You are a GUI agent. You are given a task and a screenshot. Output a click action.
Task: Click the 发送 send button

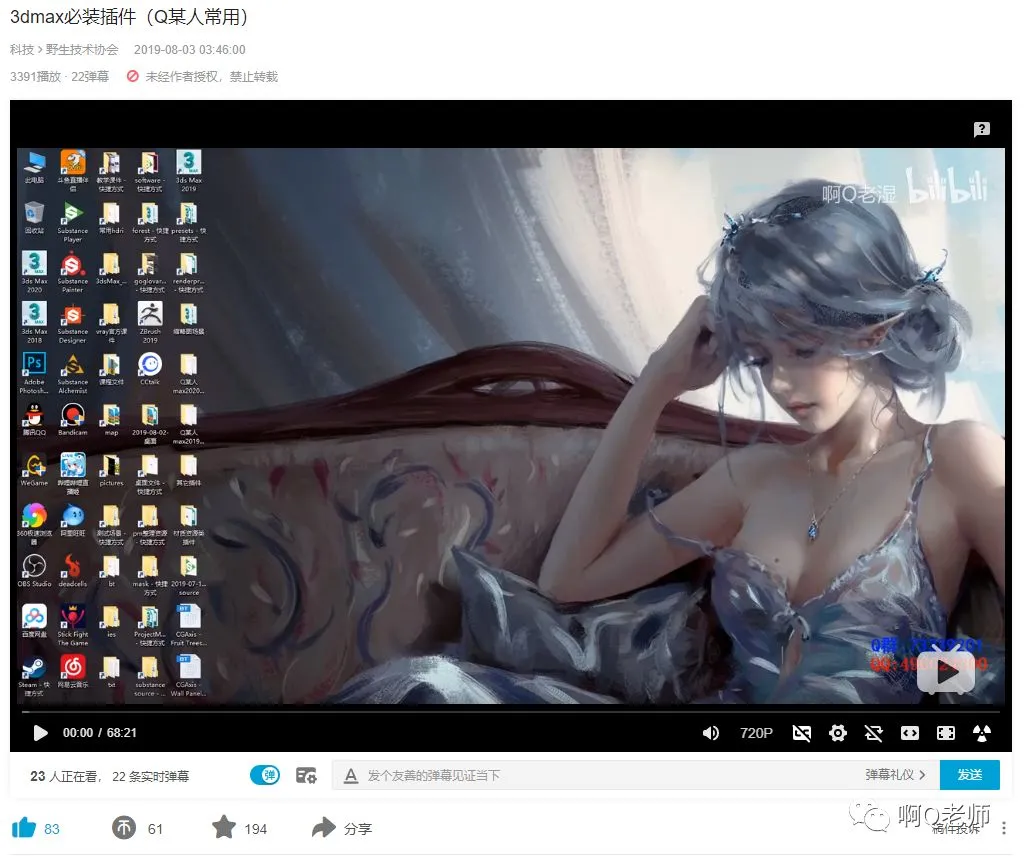[970, 774]
